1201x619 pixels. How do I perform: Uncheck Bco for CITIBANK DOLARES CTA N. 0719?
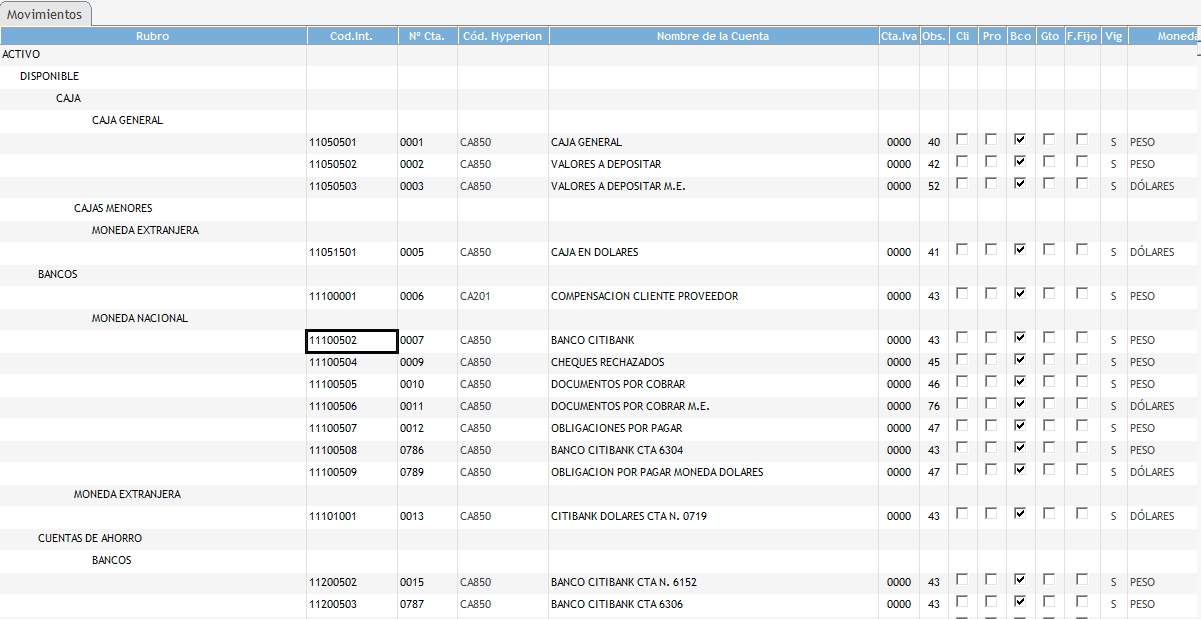pyautogui.click(x=1020, y=514)
